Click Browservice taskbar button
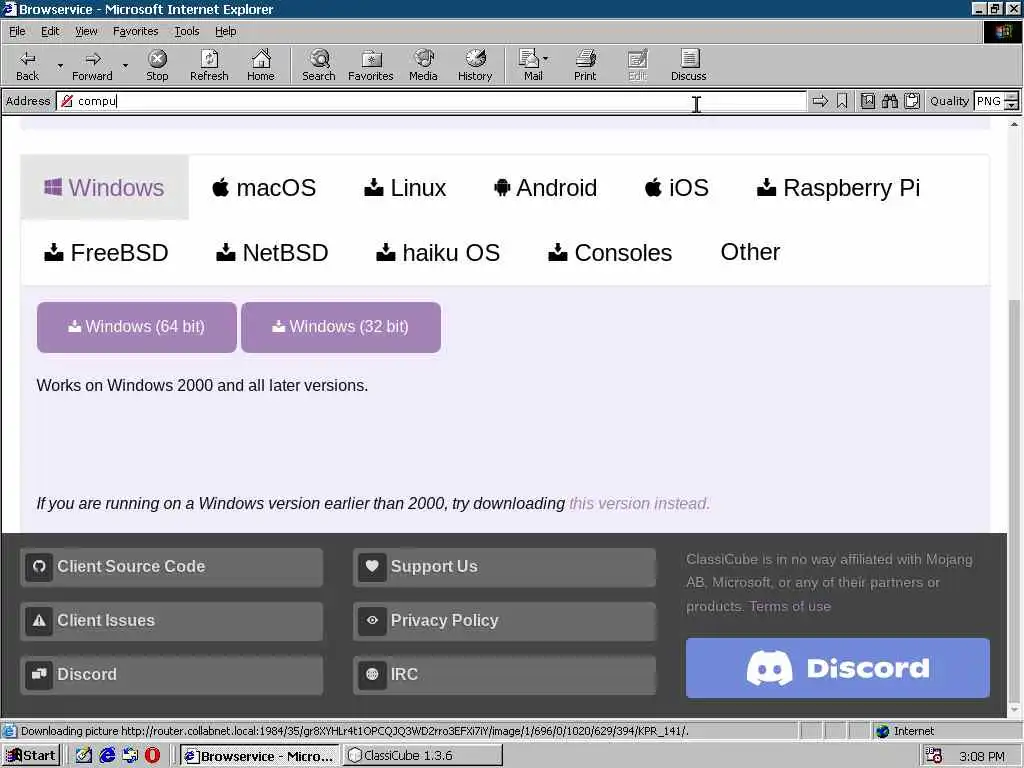Screen dimensions: 1024x768 coord(260,756)
